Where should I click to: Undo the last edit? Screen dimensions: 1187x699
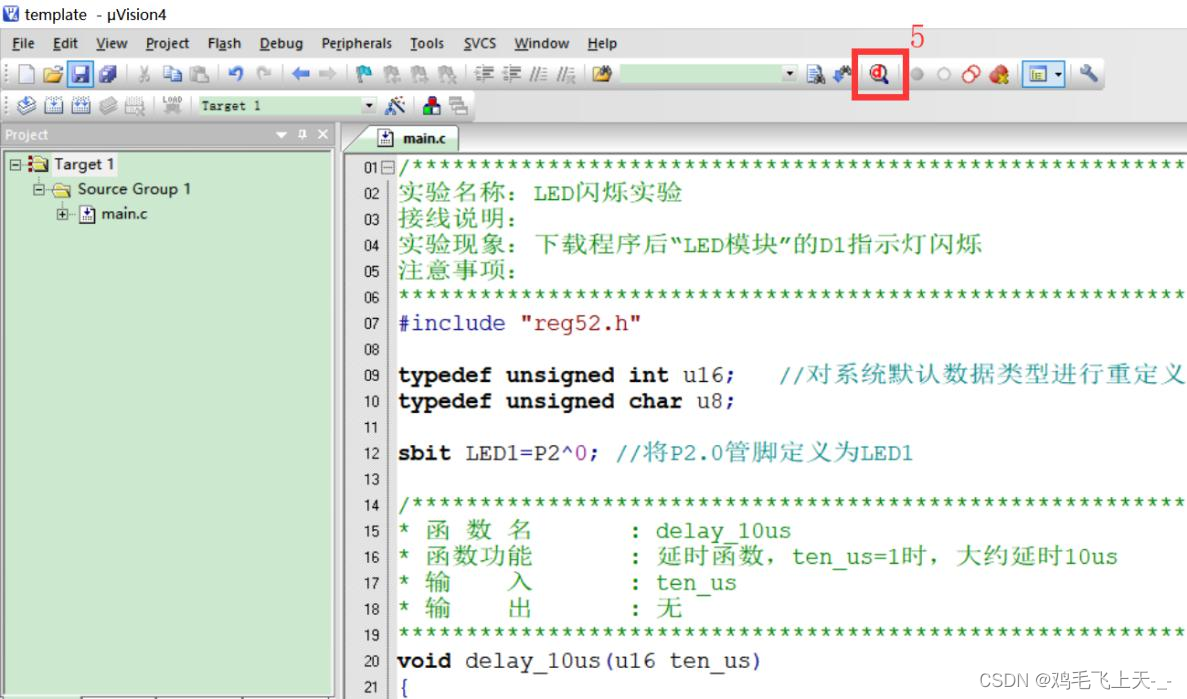pyautogui.click(x=235, y=74)
